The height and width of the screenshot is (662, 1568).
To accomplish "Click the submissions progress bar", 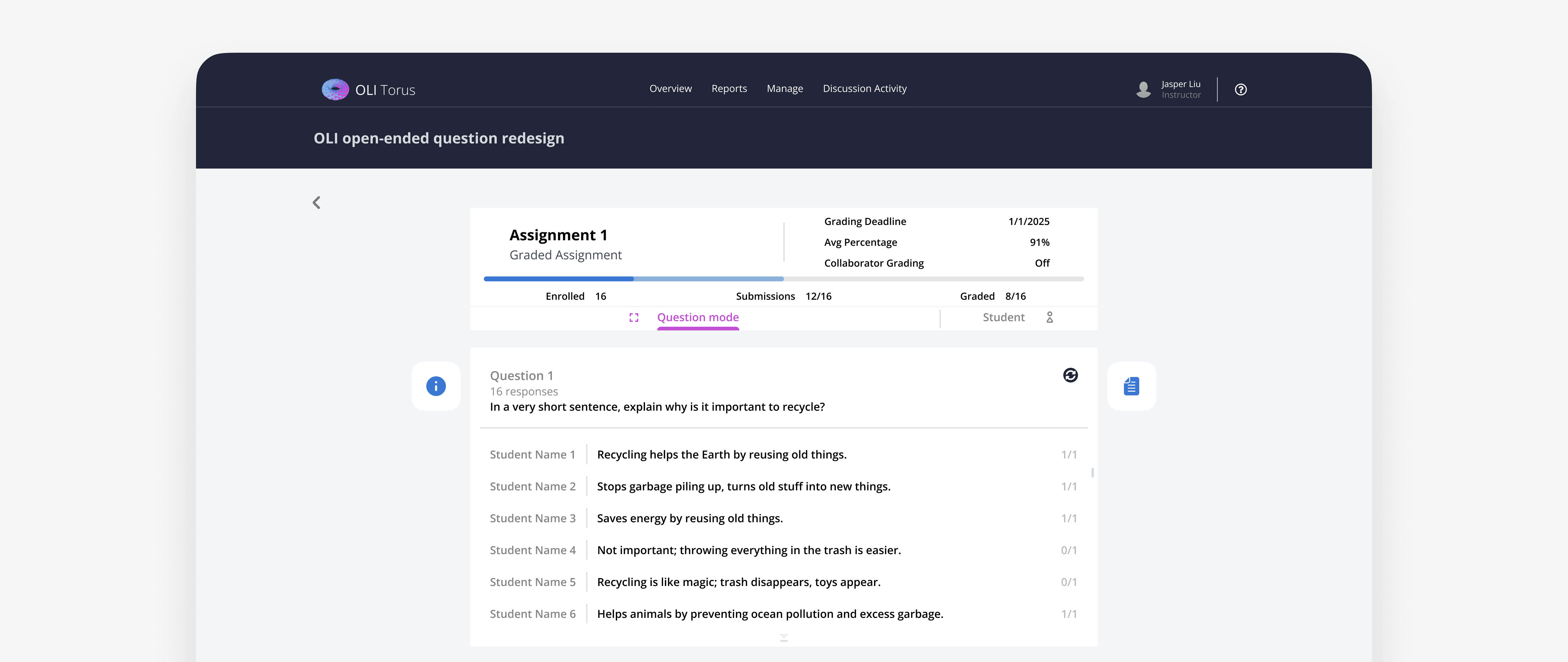I will tap(709, 279).
